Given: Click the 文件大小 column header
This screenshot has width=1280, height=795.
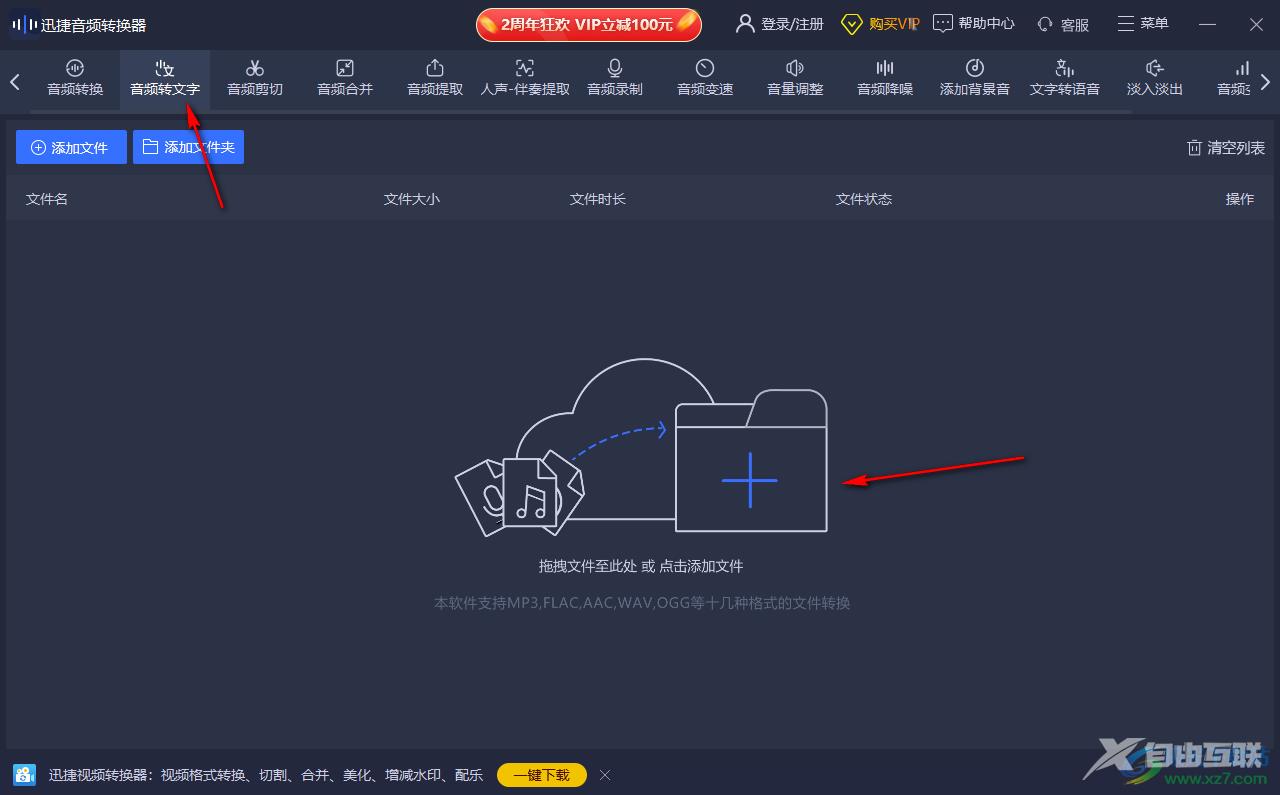Looking at the screenshot, I should (412, 199).
